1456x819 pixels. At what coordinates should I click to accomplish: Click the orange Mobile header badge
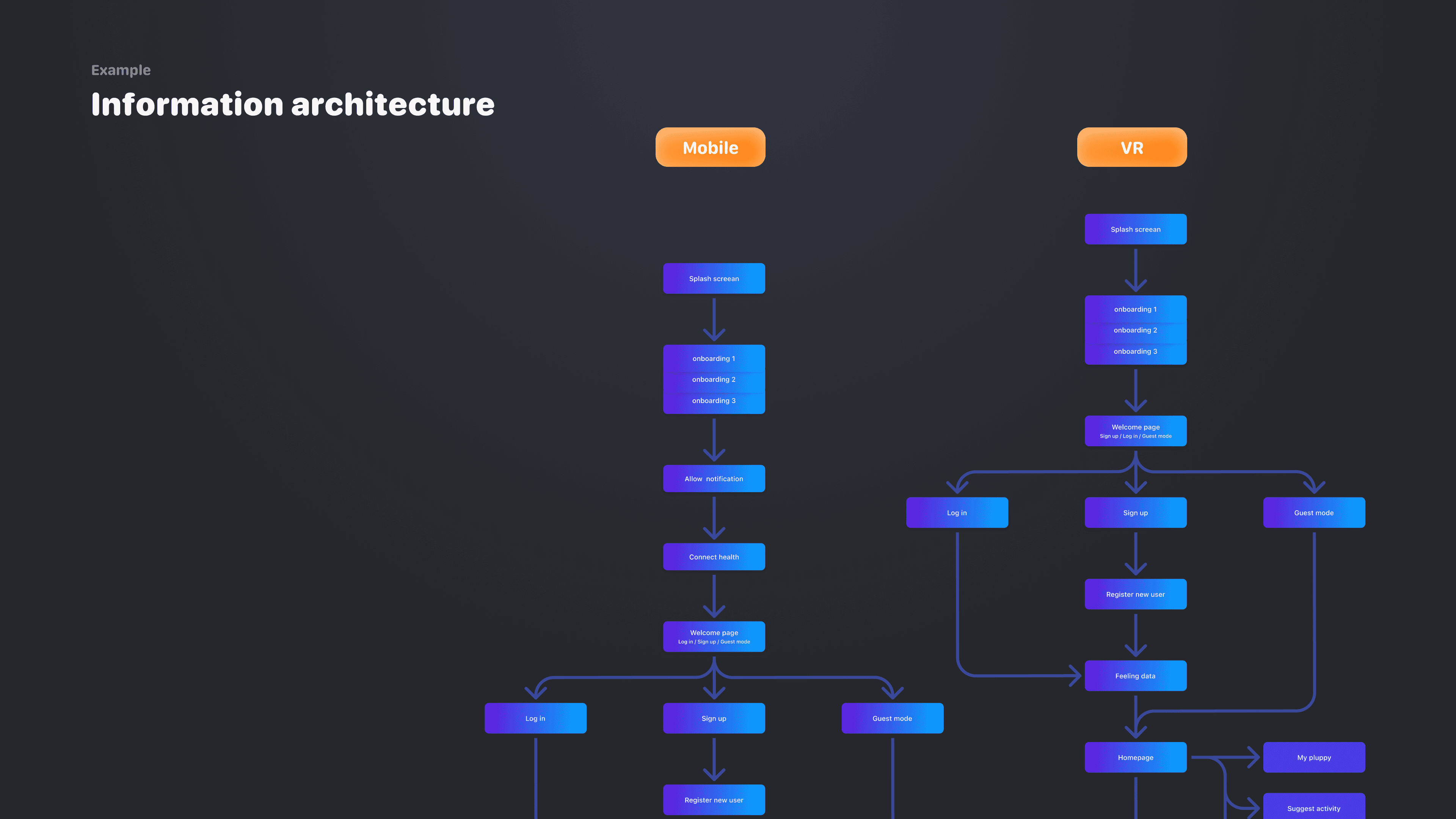click(x=710, y=147)
